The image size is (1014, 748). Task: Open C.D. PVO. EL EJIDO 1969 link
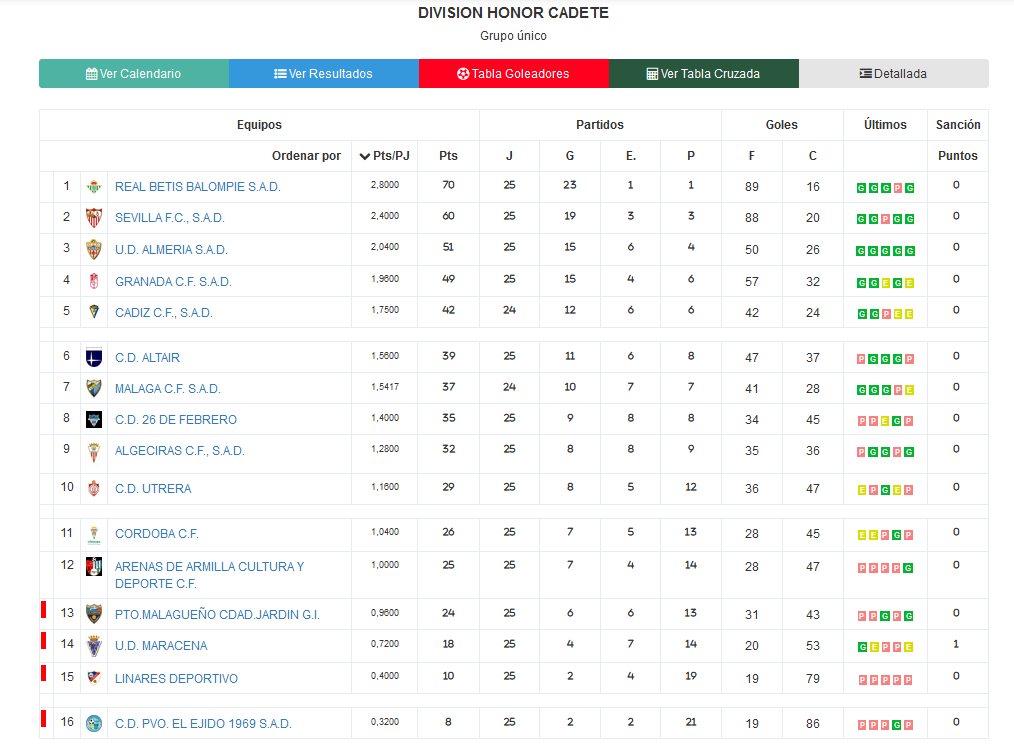pyautogui.click(x=203, y=724)
